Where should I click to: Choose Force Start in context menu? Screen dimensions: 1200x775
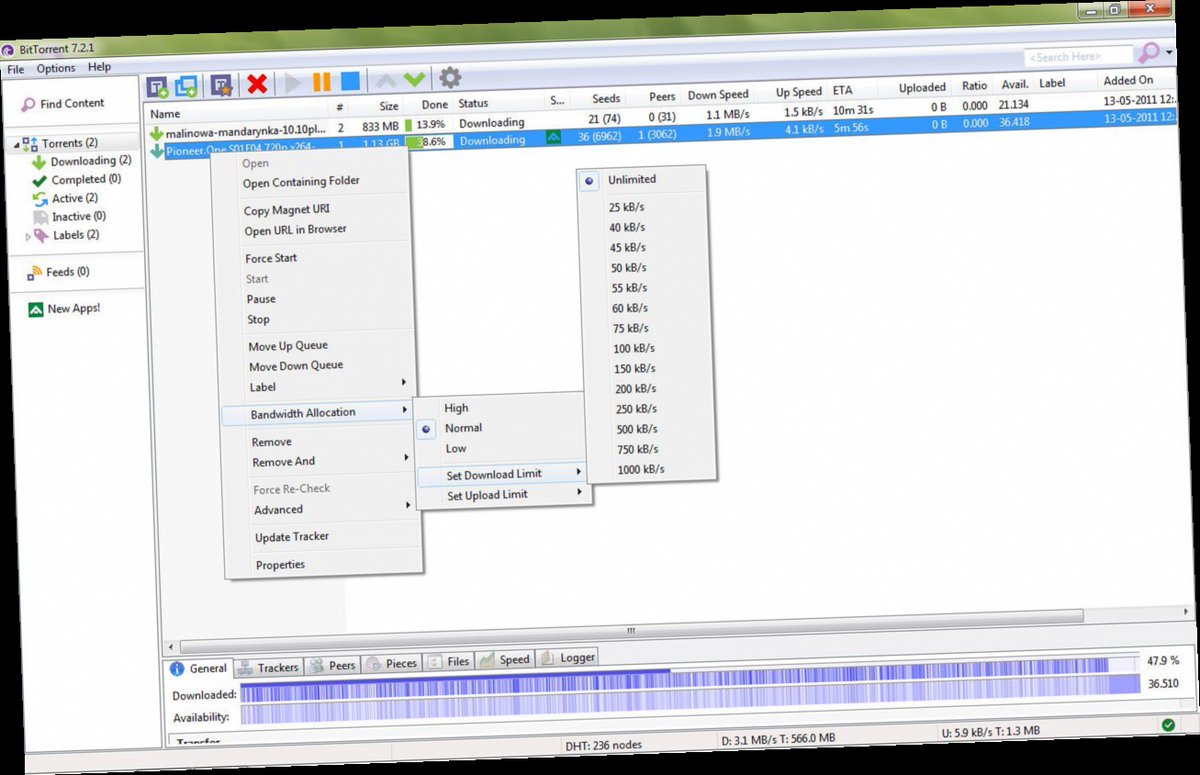[271, 258]
